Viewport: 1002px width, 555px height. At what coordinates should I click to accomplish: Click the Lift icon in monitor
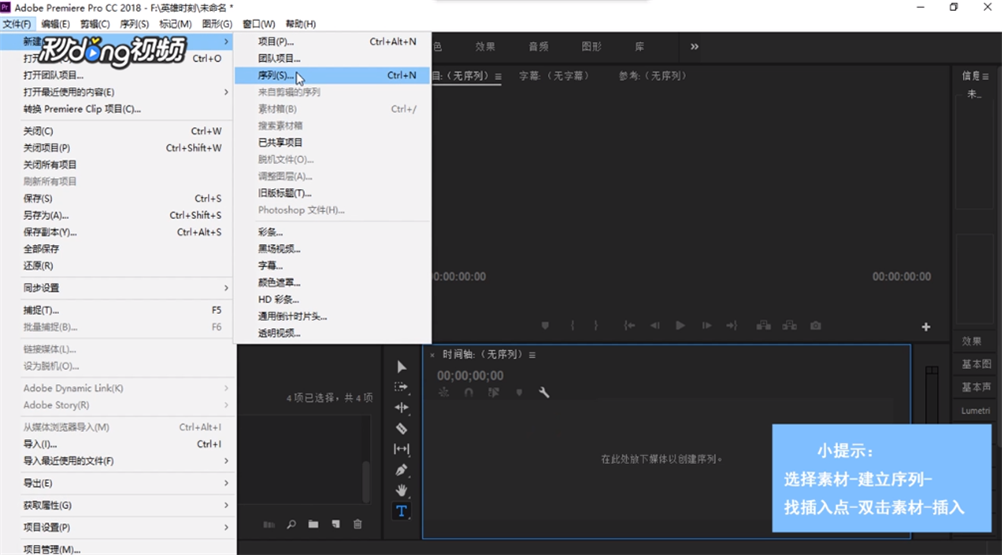tap(764, 326)
